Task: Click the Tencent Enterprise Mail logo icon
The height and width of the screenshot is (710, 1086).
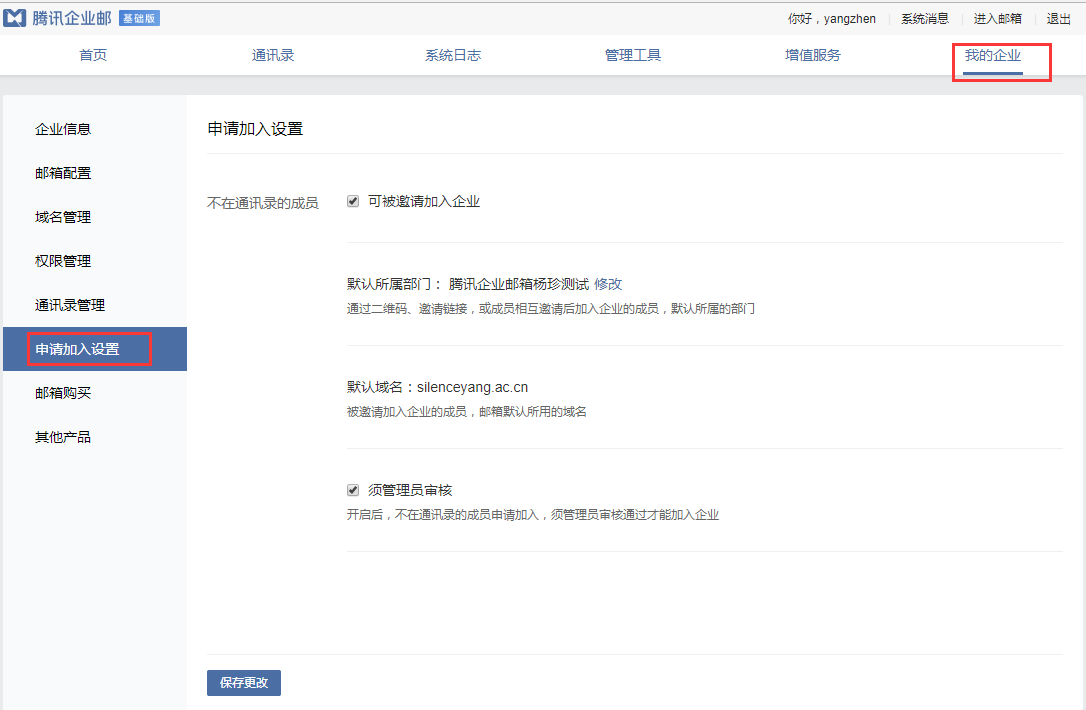Action: [15, 18]
